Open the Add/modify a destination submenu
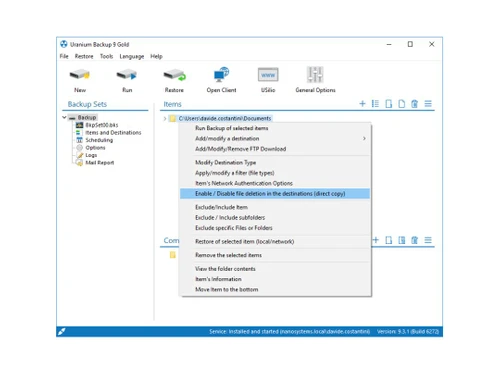 pos(275,138)
